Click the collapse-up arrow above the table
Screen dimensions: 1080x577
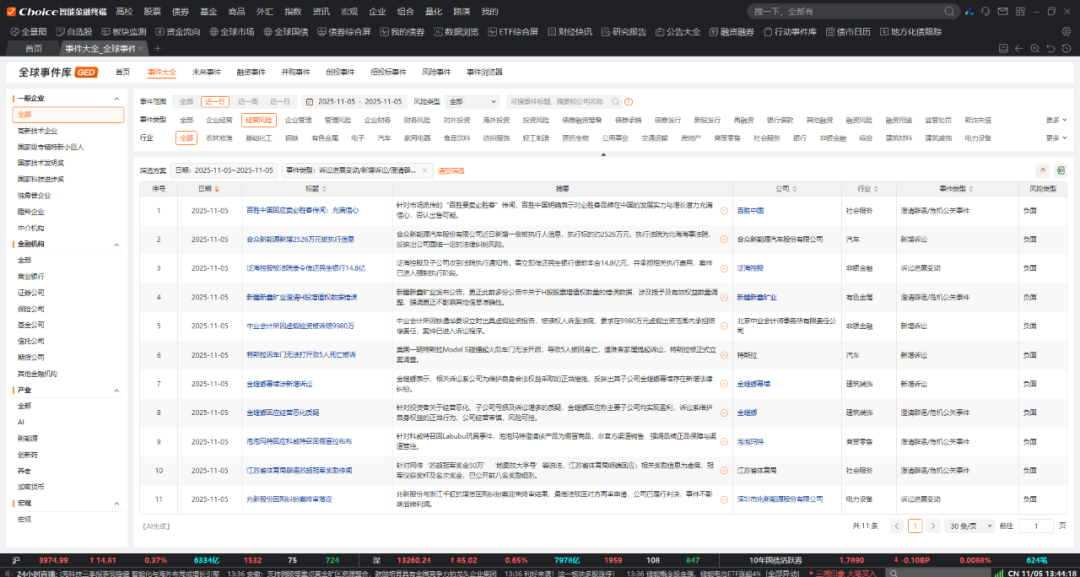(x=1043, y=170)
